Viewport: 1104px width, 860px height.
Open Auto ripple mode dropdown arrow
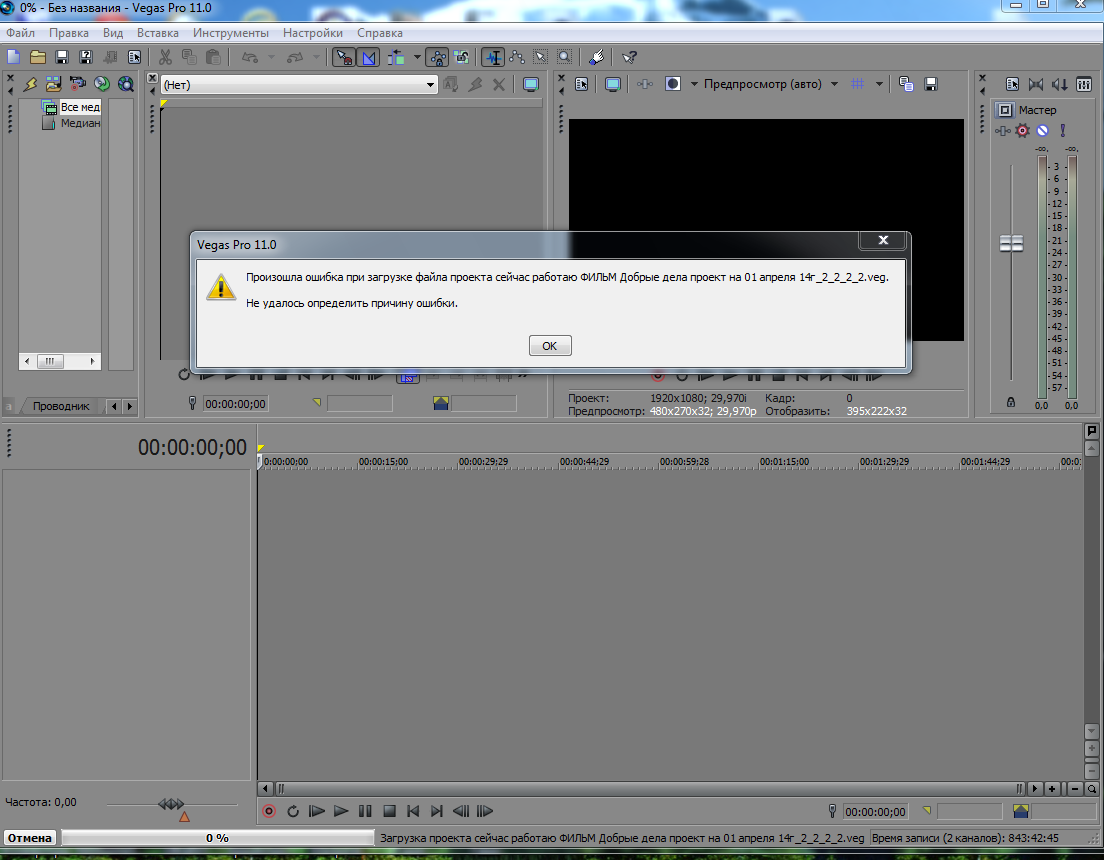(x=417, y=57)
